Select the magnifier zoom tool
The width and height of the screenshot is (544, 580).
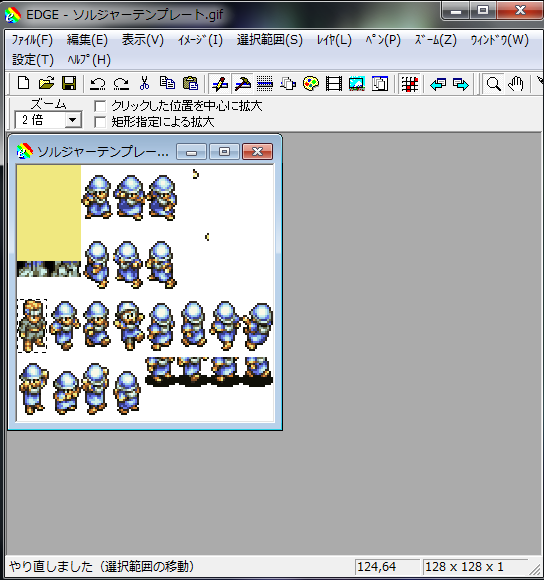(493, 84)
